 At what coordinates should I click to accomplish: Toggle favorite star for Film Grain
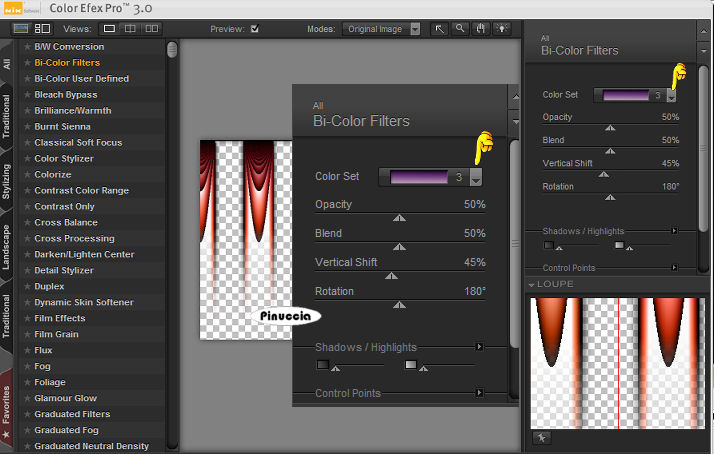(27, 334)
